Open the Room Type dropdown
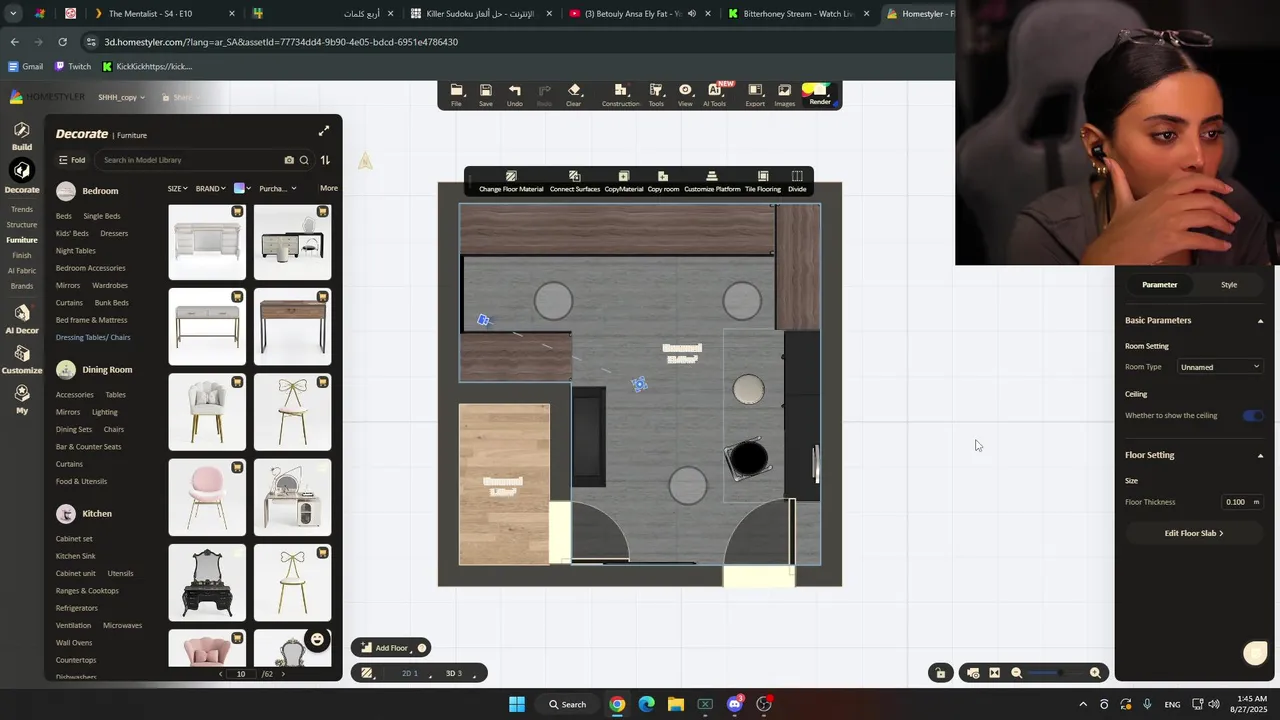This screenshot has height=720, width=1280. coord(1220,367)
